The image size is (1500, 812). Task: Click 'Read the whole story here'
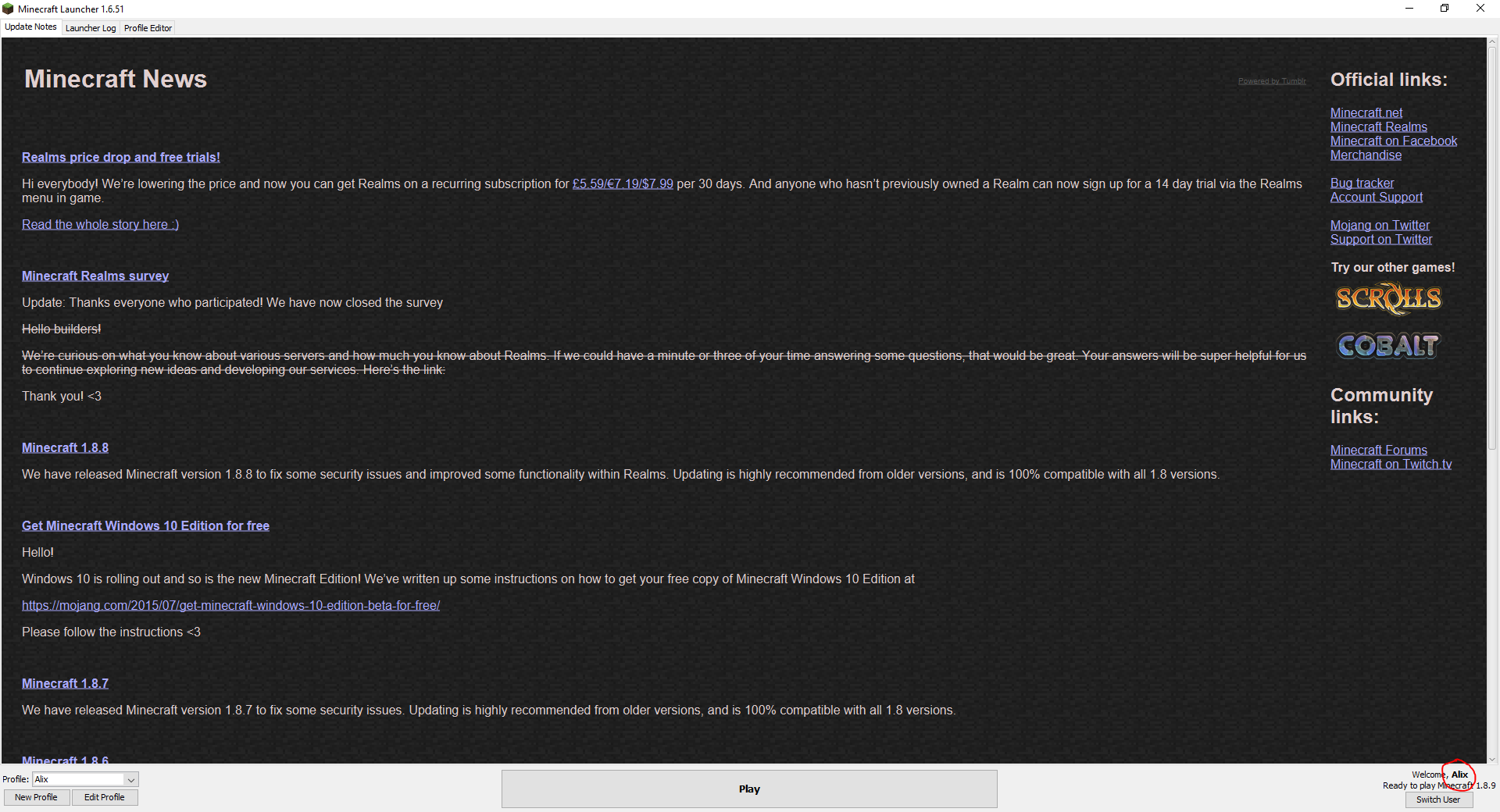point(100,224)
